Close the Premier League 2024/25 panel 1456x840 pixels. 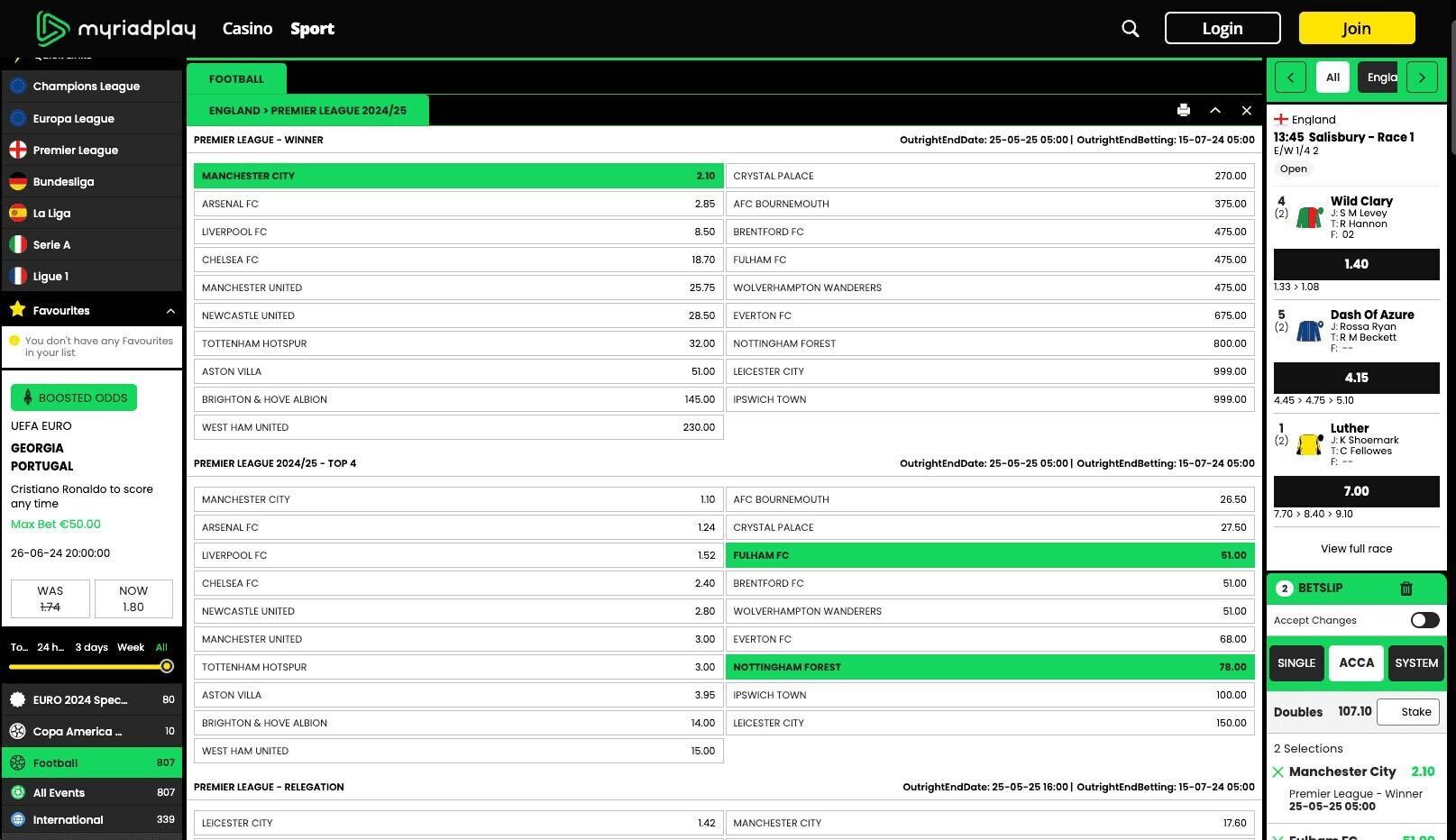tap(1247, 110)
